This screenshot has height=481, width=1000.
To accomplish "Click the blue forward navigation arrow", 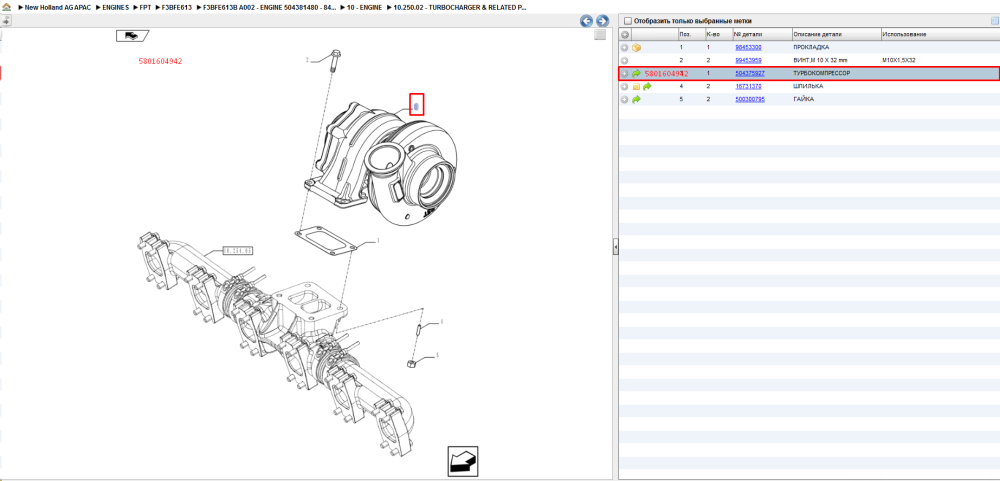I will point(601,21).
